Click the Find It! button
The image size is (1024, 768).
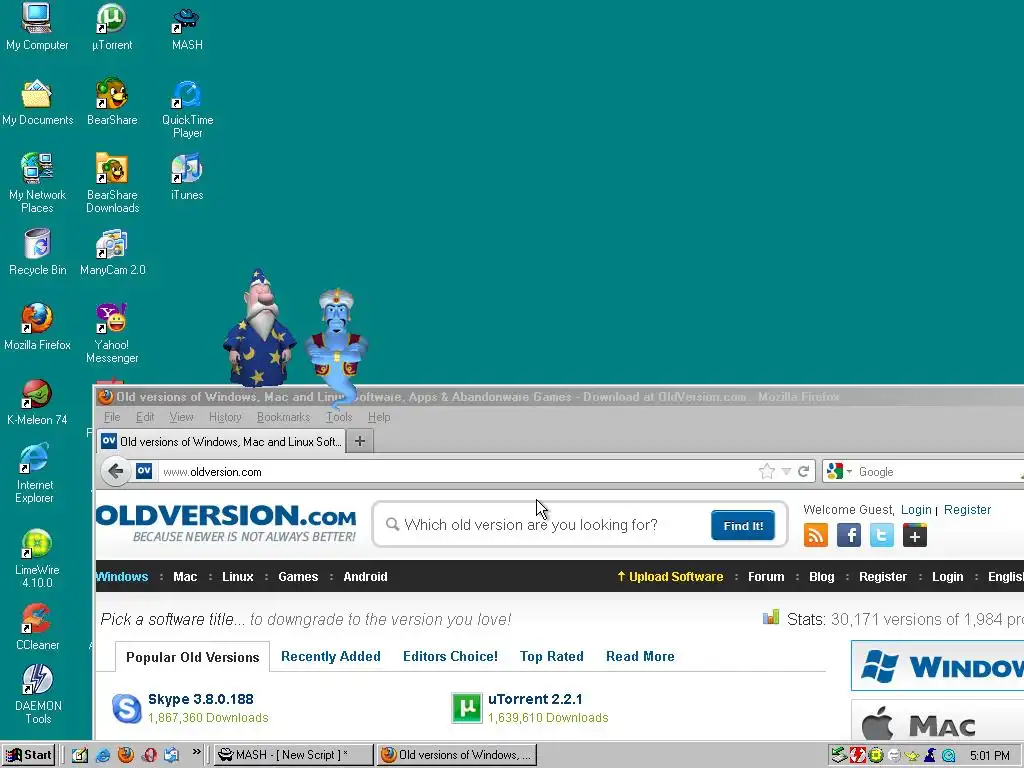click(x=743, y=525)
